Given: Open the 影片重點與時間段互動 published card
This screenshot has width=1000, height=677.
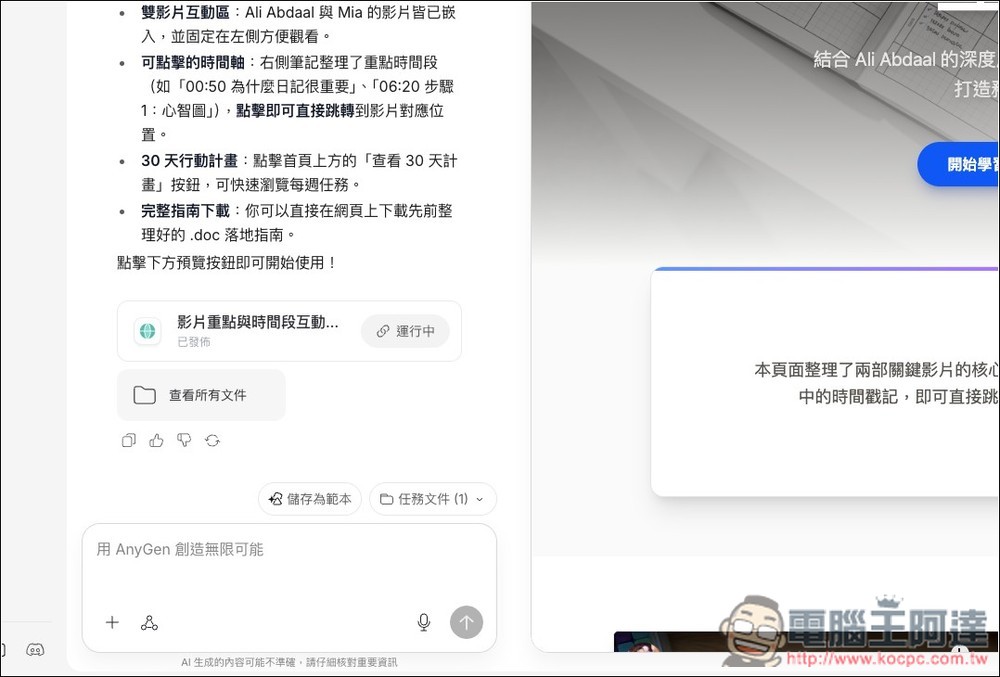Looking at the screenshot, I should coord(289,331).
